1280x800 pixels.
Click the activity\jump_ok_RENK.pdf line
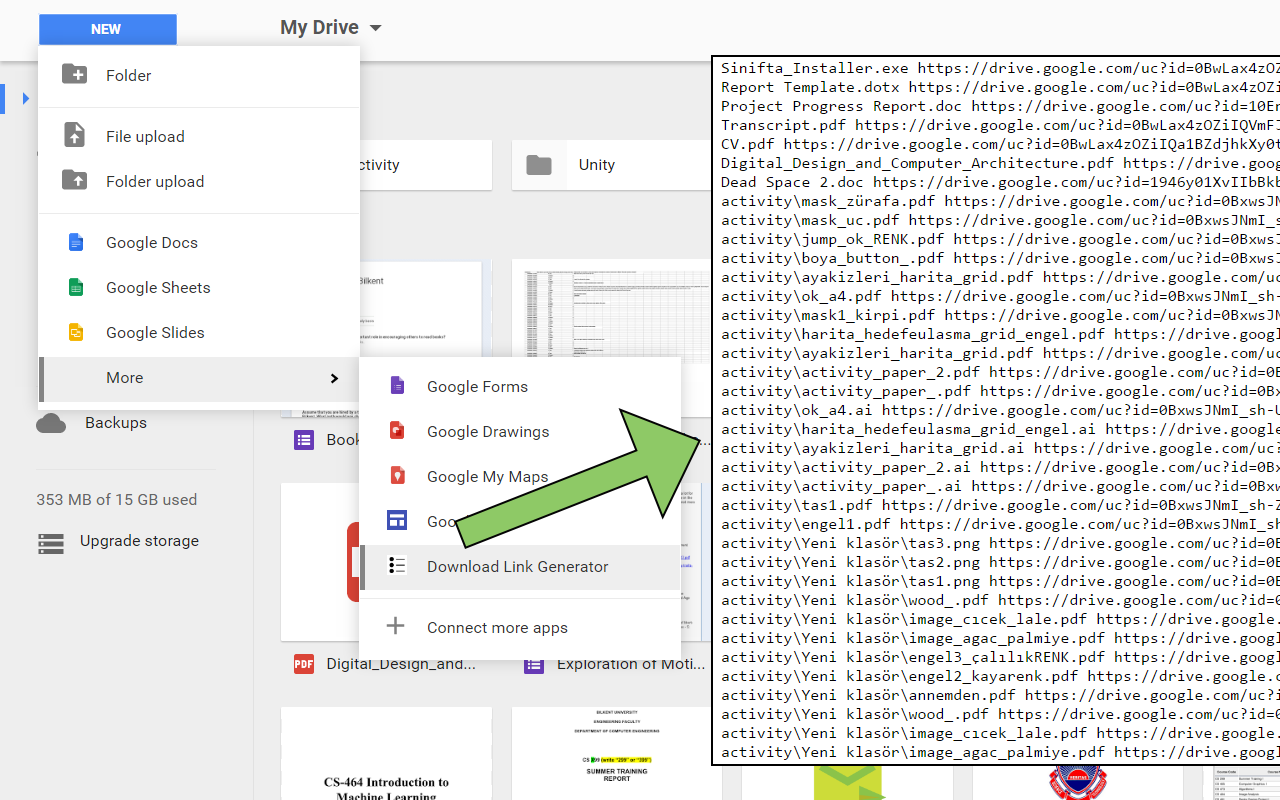pyautogui.click(x=1000, y=239)
